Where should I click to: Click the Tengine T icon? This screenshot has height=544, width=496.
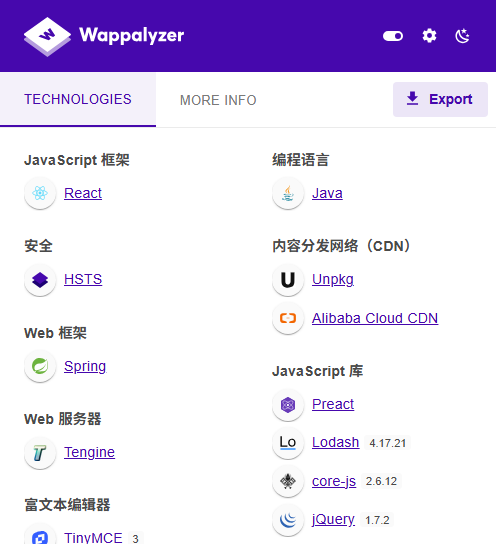point(40,453)
